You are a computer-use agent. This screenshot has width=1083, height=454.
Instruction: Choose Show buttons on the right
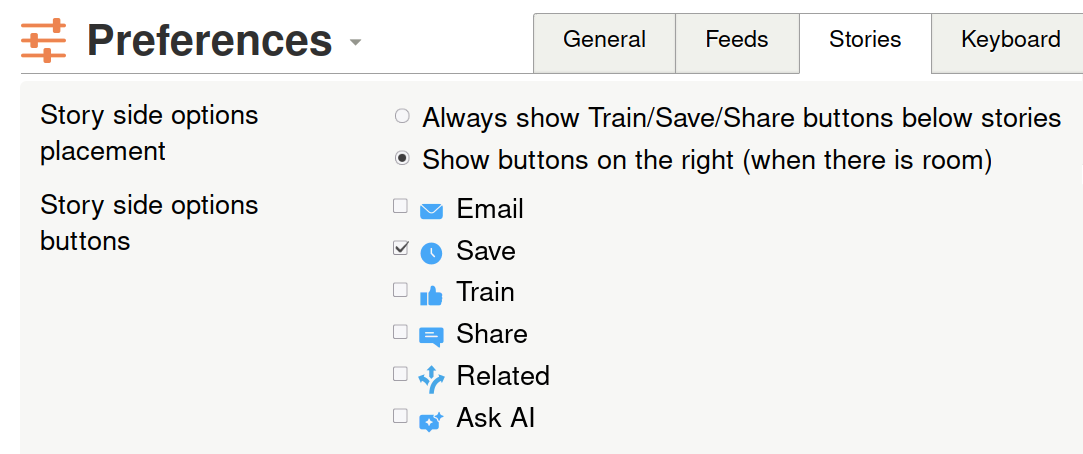pos(402,158)
